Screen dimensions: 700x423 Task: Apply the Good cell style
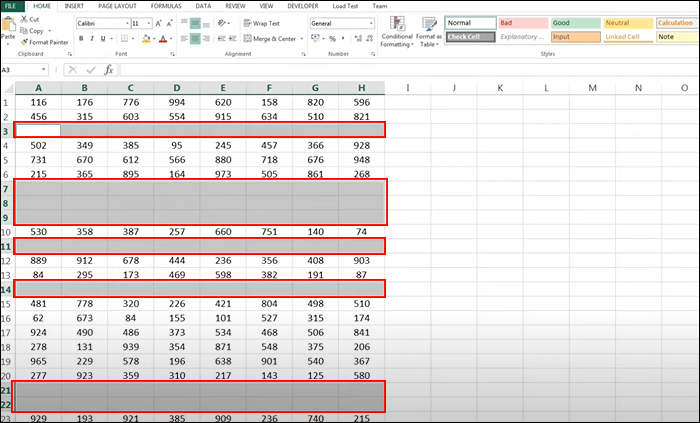575,23
